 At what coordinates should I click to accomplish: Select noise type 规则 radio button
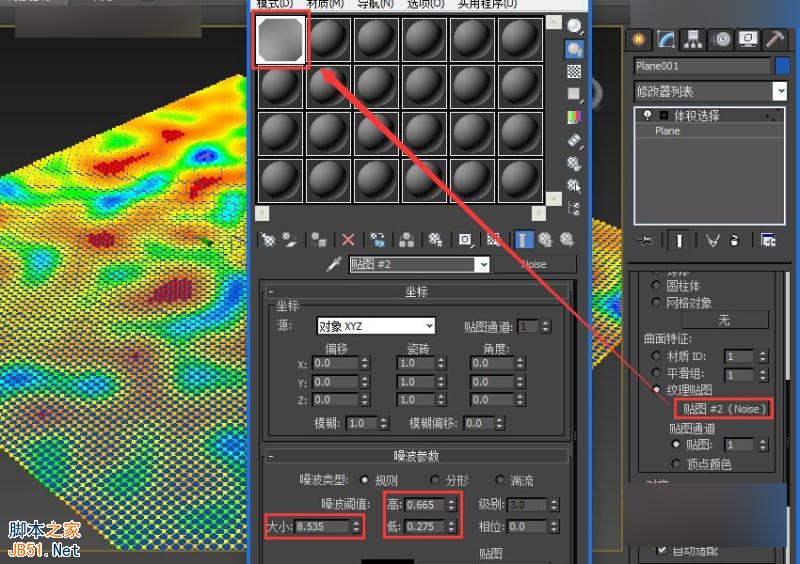[364, 480]
